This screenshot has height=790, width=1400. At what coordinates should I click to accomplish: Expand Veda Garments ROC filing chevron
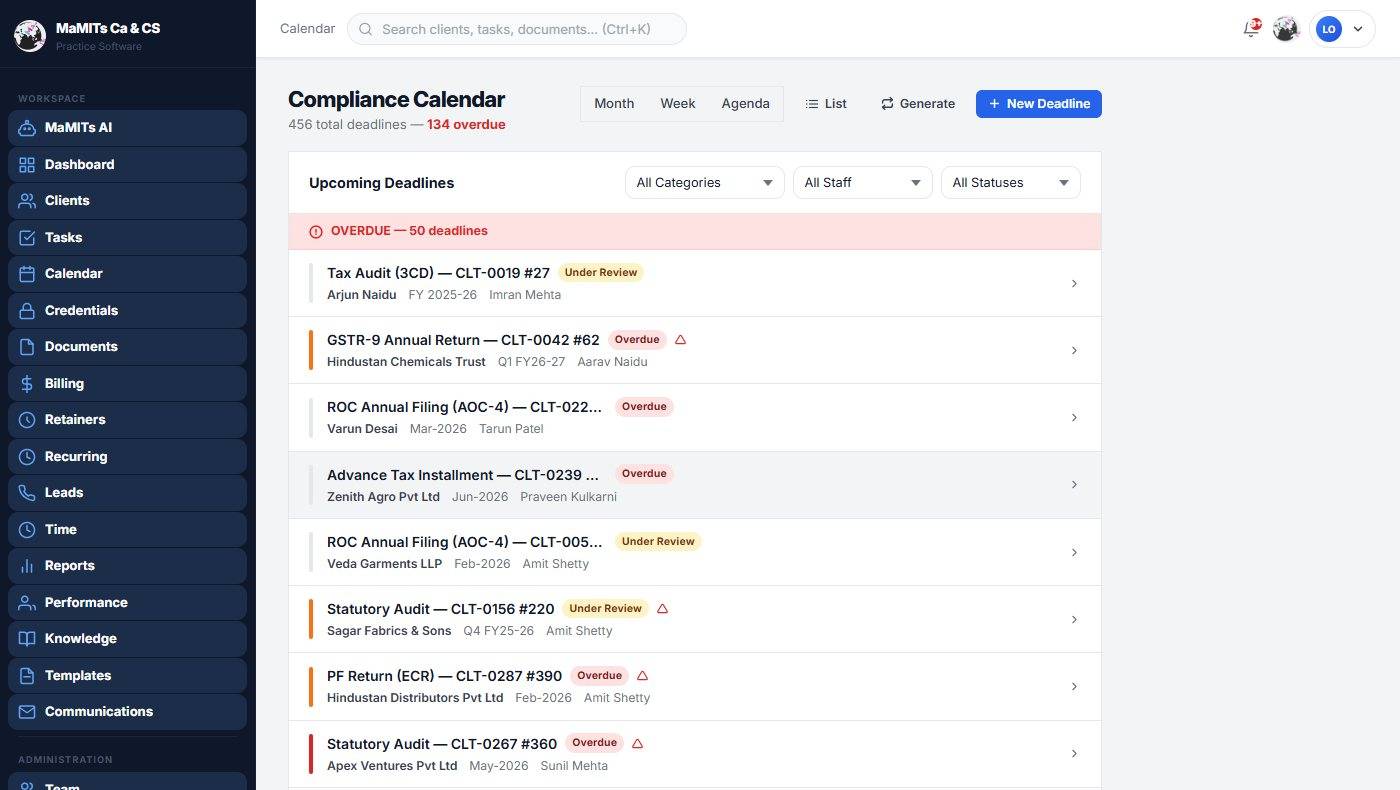tap(1074, 552)
